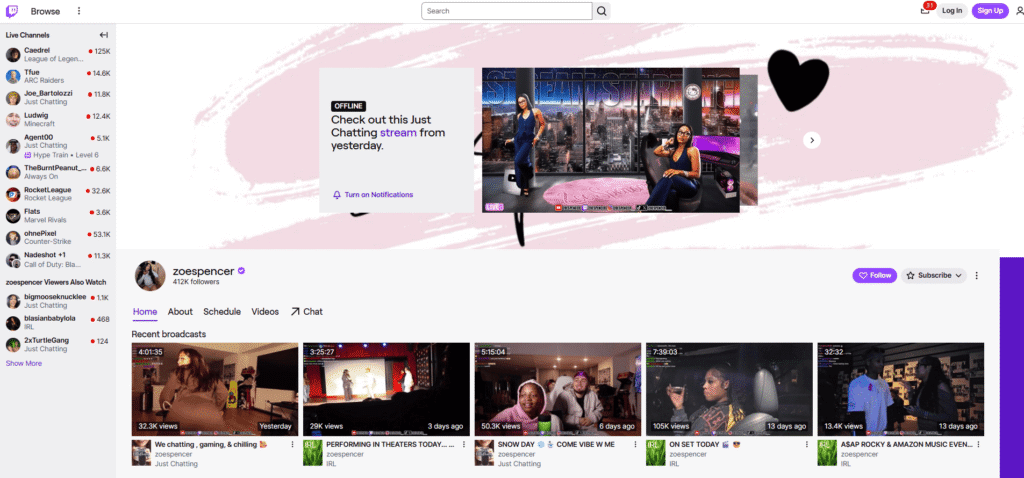
Task: Open options for ON SET TODAY video
Action: point(807,444)
